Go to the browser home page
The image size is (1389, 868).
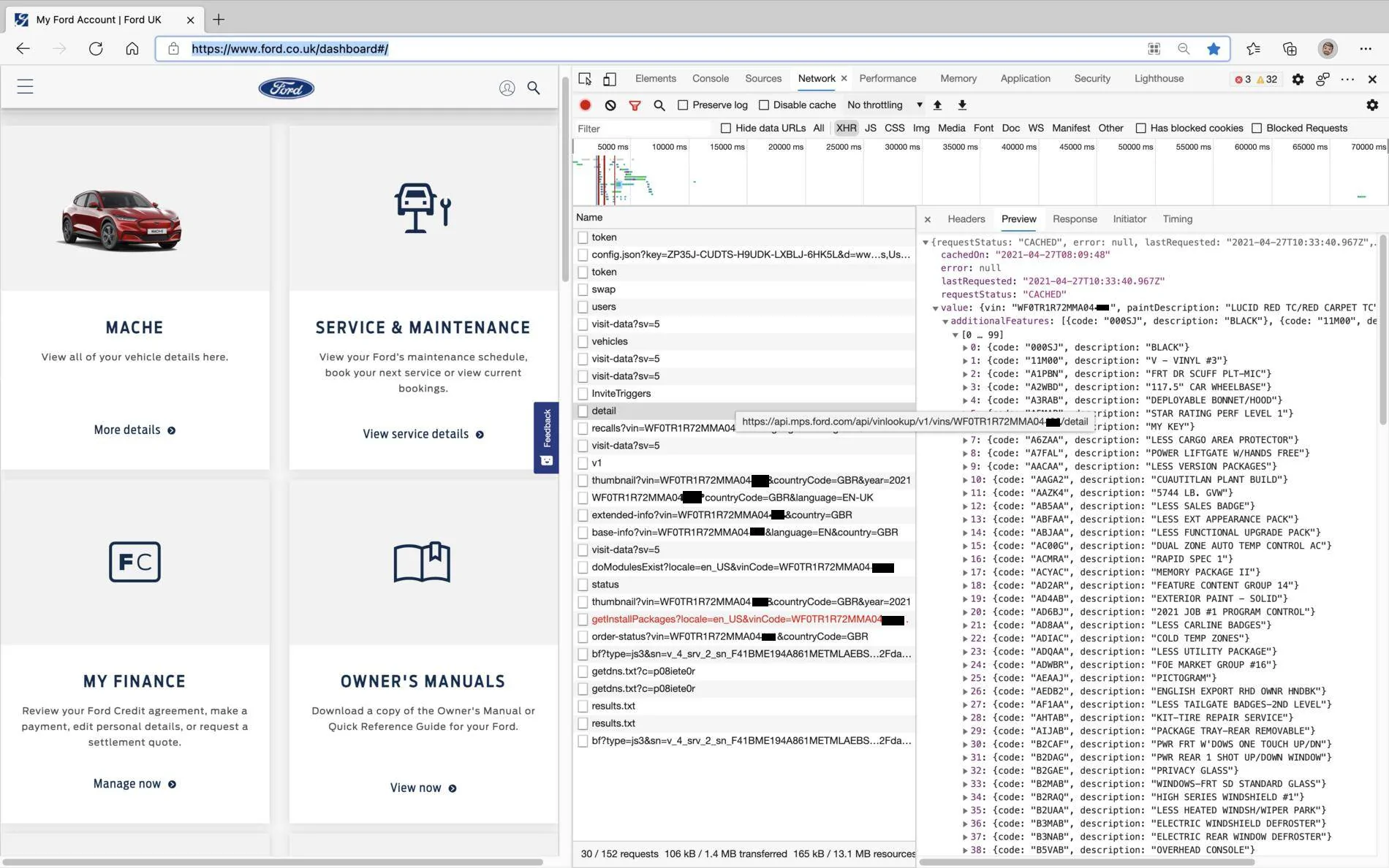point(132,49)
